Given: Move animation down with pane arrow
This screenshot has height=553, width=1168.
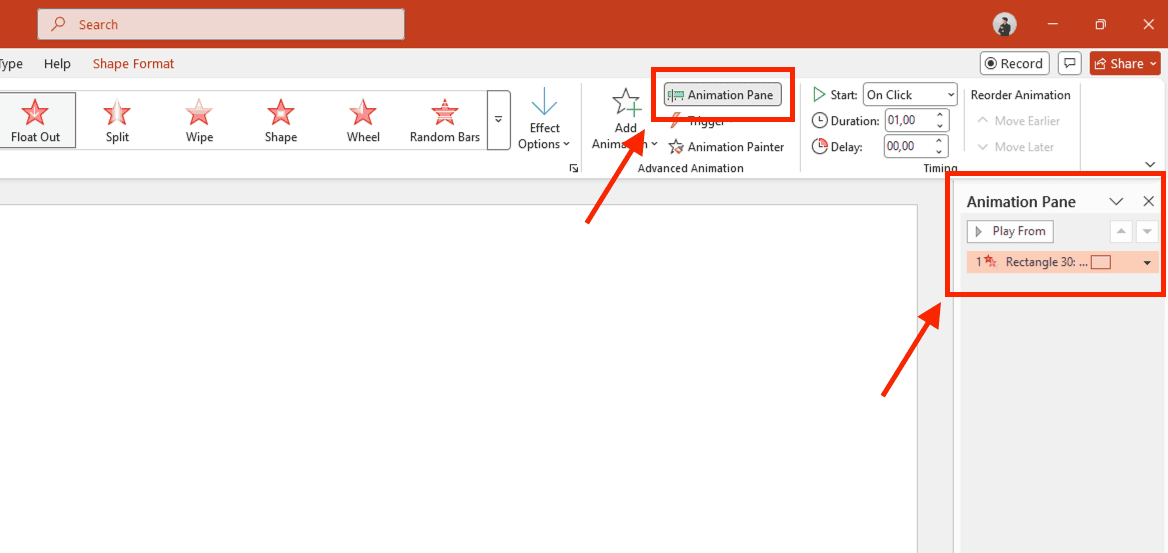Looking at the screenshot, I should click(1147, 231).
